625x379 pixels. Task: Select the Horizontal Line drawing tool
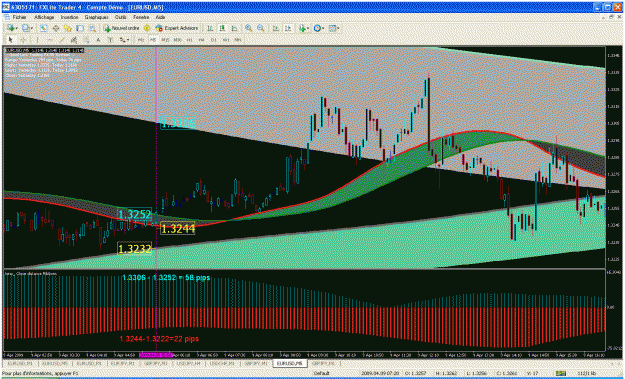[x=50, y=39]
